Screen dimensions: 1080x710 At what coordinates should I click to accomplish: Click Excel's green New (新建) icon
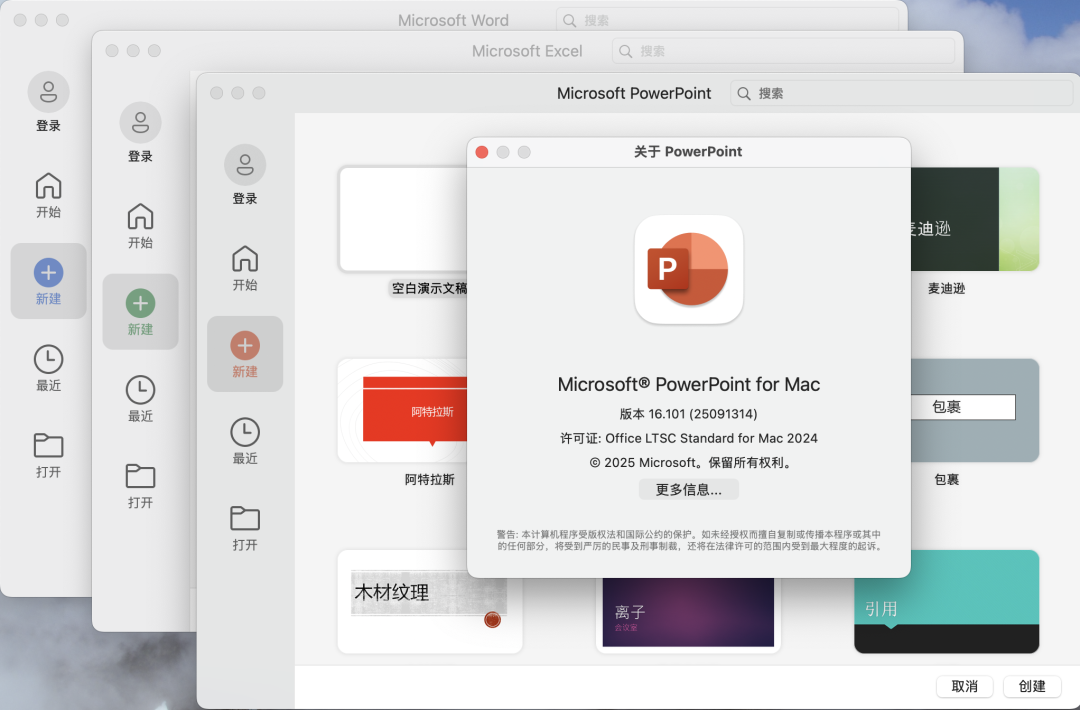coord(140,304)
